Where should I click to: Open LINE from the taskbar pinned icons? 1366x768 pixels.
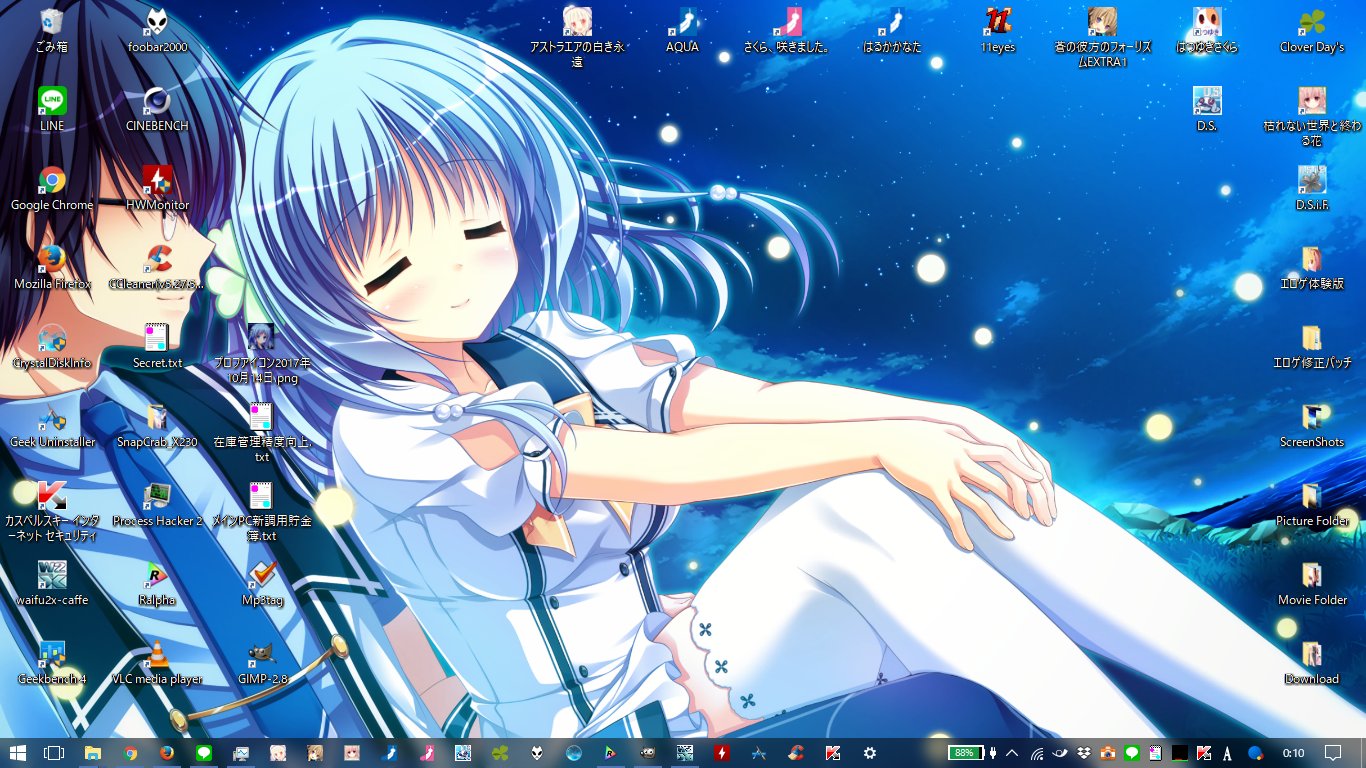pyautogui.click(x=204, y=752)
